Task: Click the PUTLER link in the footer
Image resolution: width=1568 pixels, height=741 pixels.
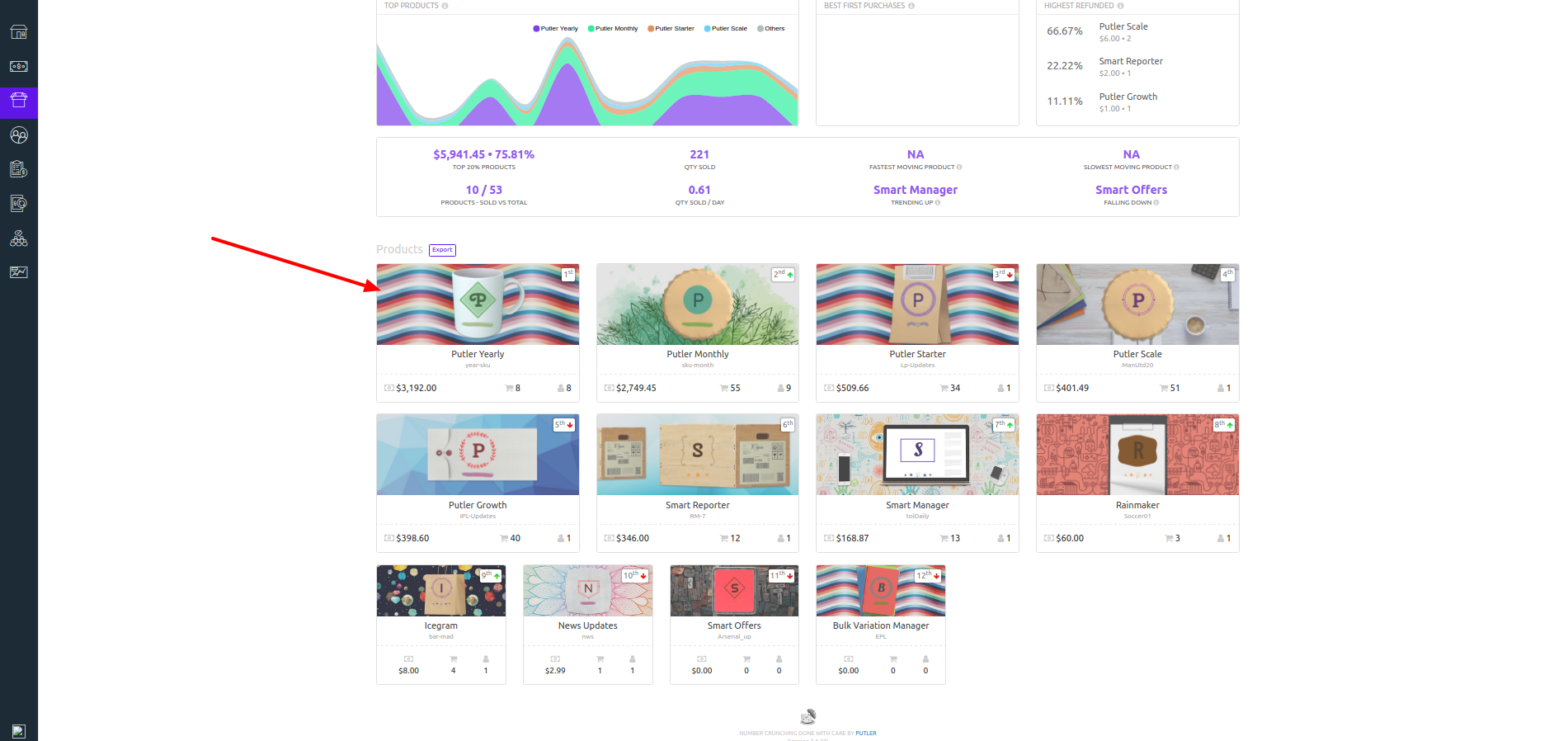Action: (866, 733)
